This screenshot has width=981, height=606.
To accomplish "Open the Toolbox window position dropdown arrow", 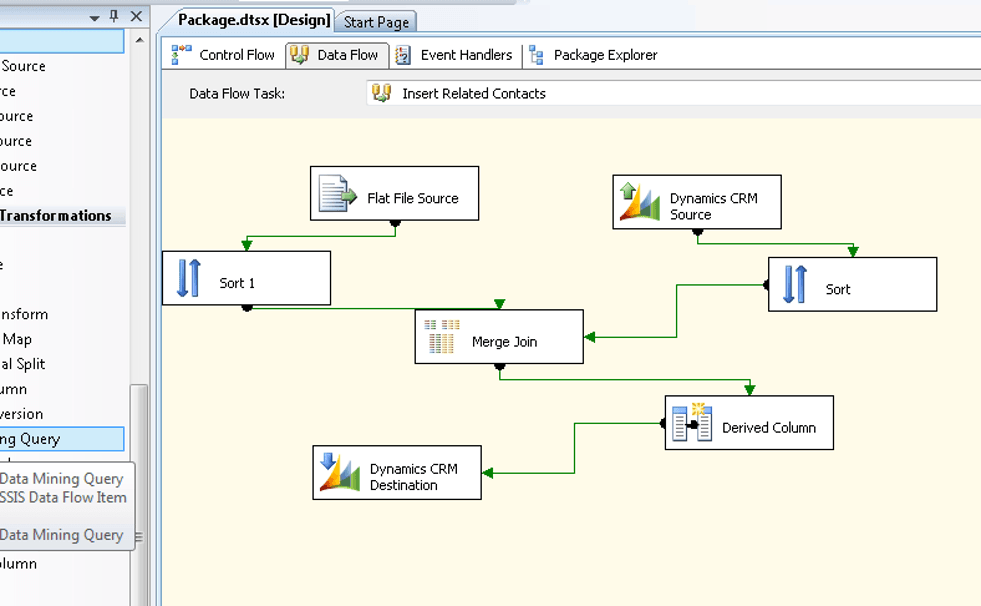I will [94, 18].
